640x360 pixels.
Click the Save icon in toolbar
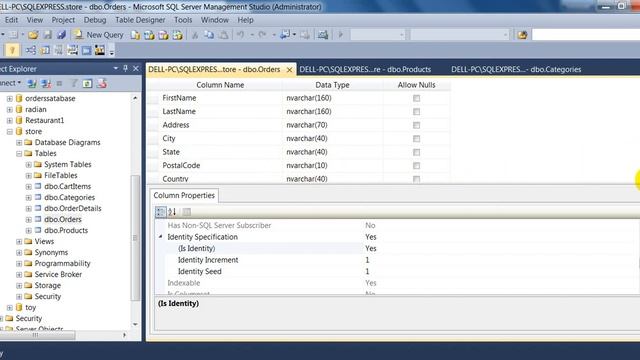point(47,35)
